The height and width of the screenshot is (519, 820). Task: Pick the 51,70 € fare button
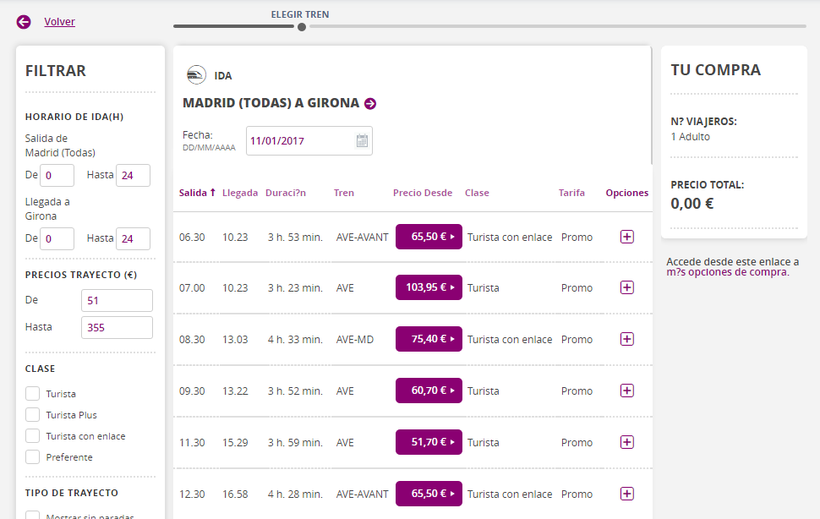pos(429,442)
